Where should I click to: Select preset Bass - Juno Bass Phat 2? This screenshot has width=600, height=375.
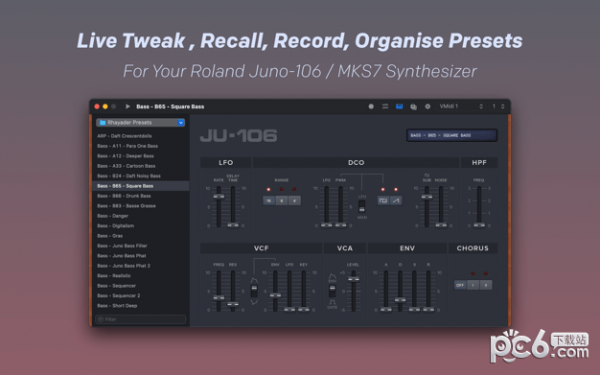pos(140,266)
